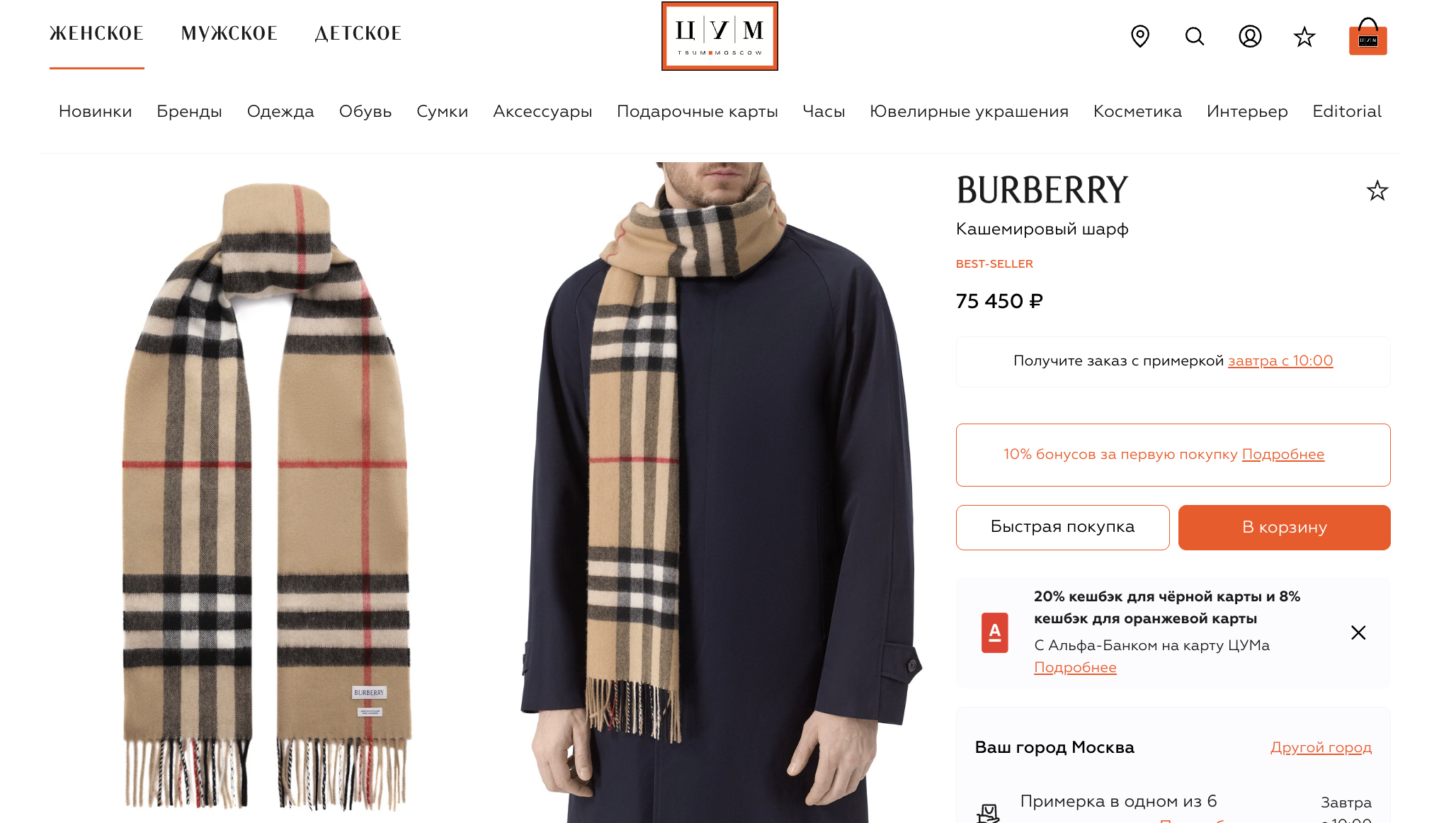Follow the 'завтра с 10:00' delivery link
This screenshot has height=823, width=1456.
tap(1280, 361)
